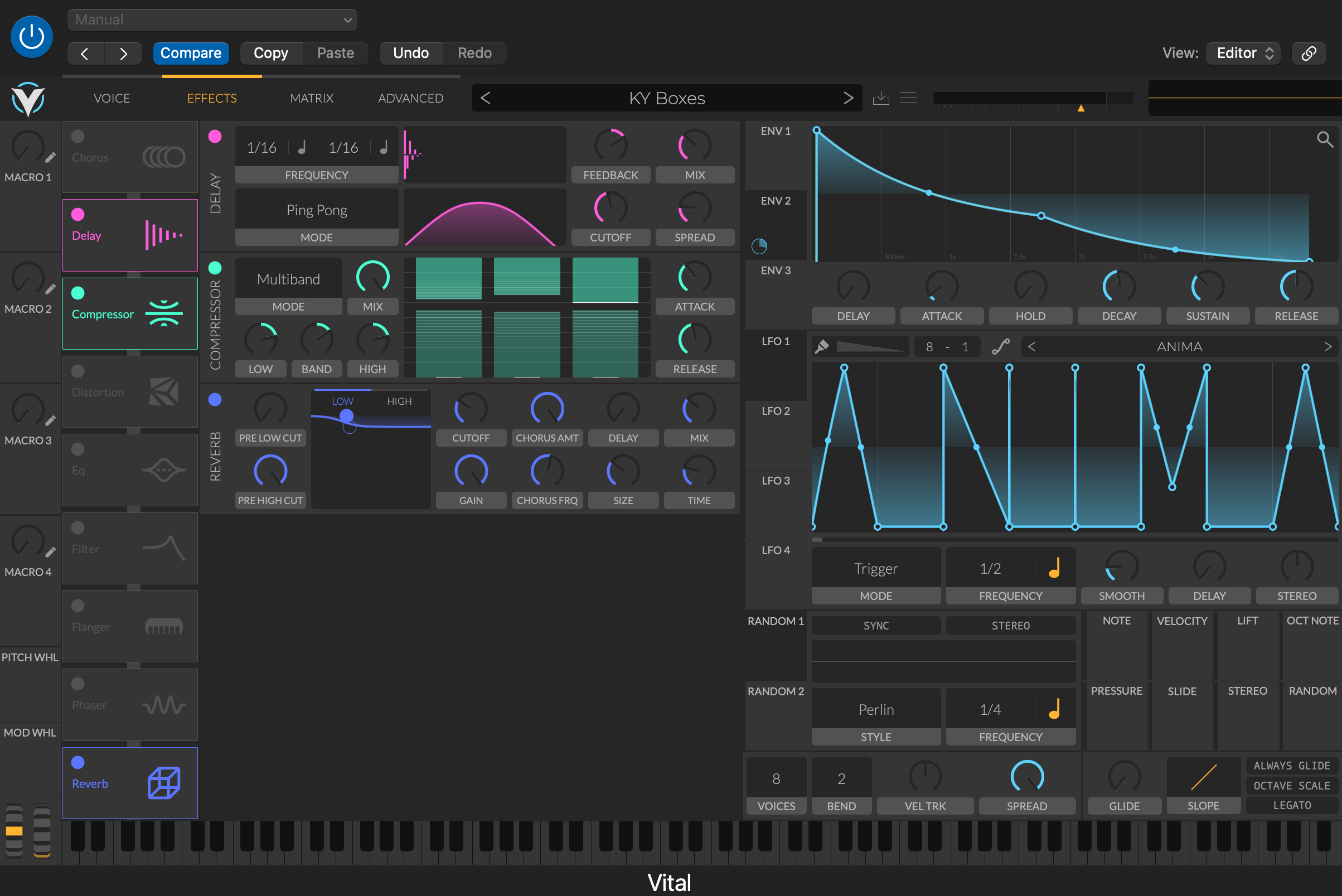Enable the Distortion effect toggle
1342x896 pixels.
coord(77,371)
